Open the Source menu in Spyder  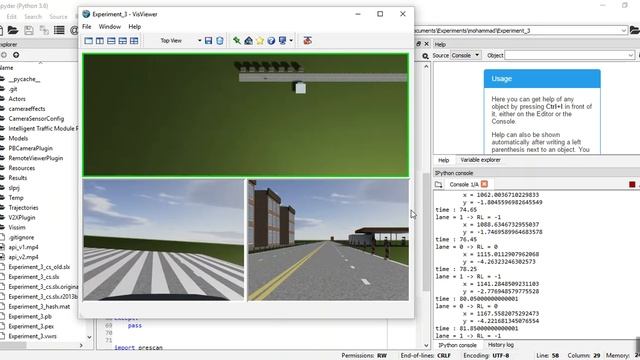[x=58, y=17]
